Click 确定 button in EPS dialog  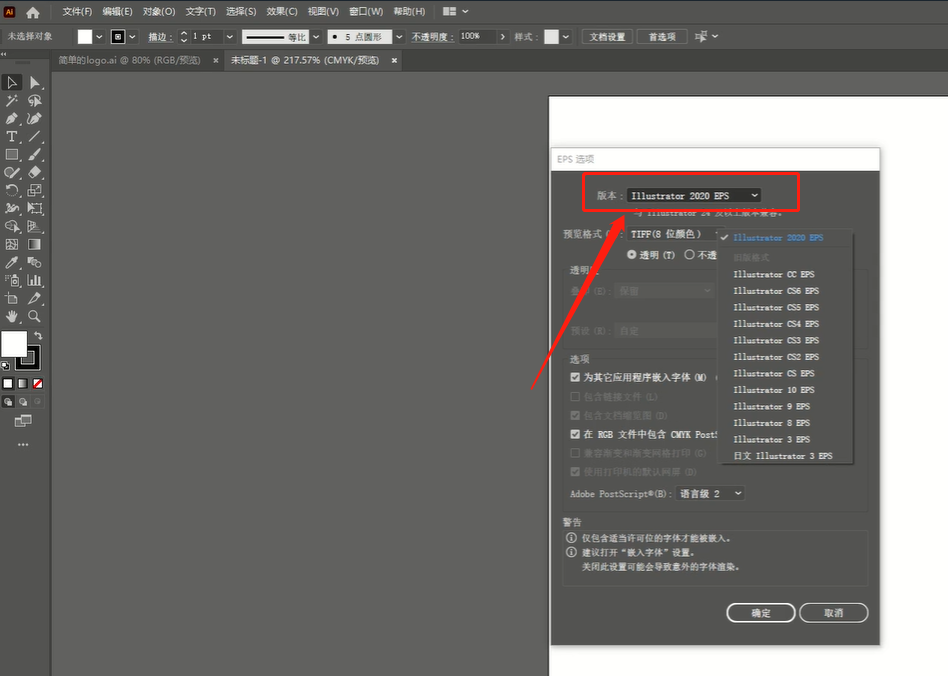coord(761,613)
